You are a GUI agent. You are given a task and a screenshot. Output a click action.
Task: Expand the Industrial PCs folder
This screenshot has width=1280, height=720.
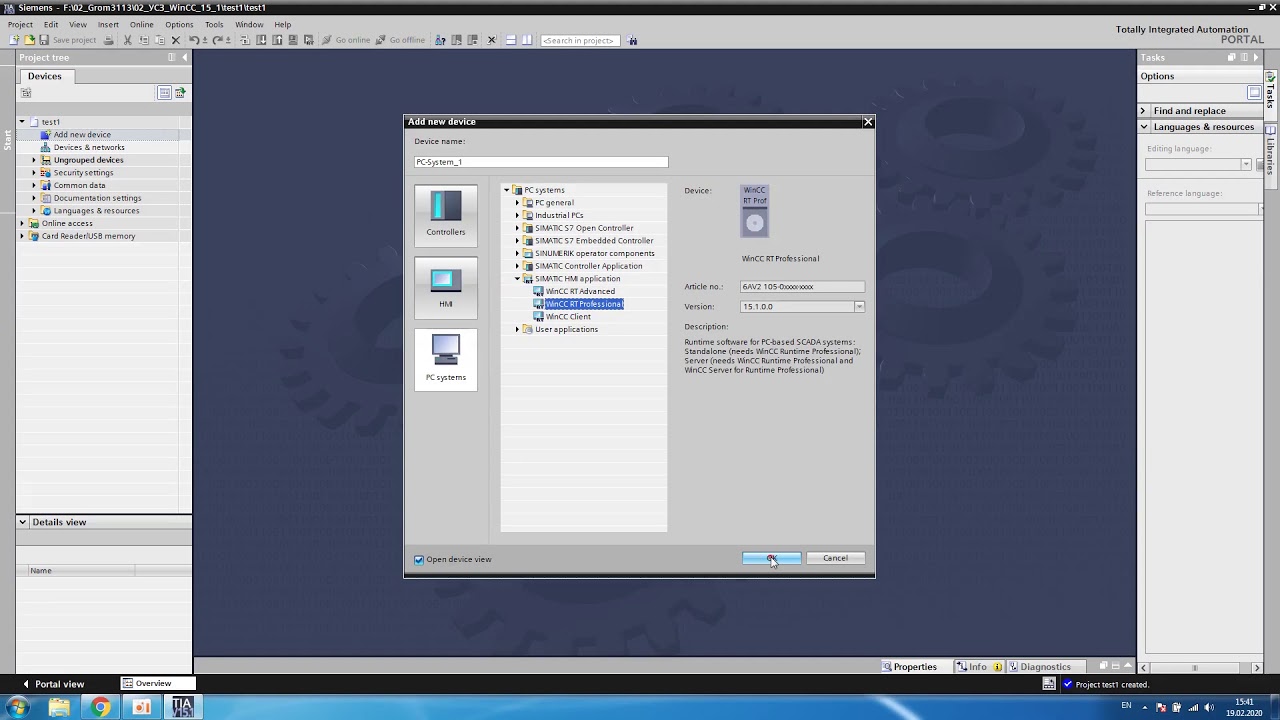click(x=518, y=215)
